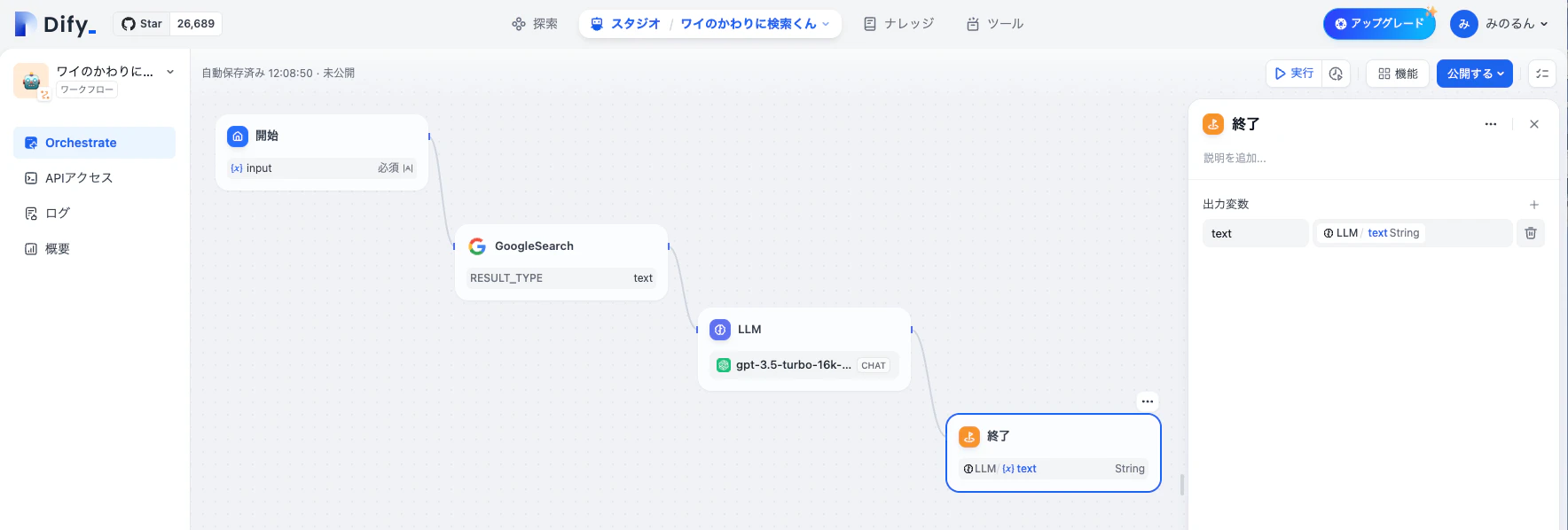Screen dimensions: 1568x530
Task: Click the アップグレード button
Action: [x=1379, y=24]
